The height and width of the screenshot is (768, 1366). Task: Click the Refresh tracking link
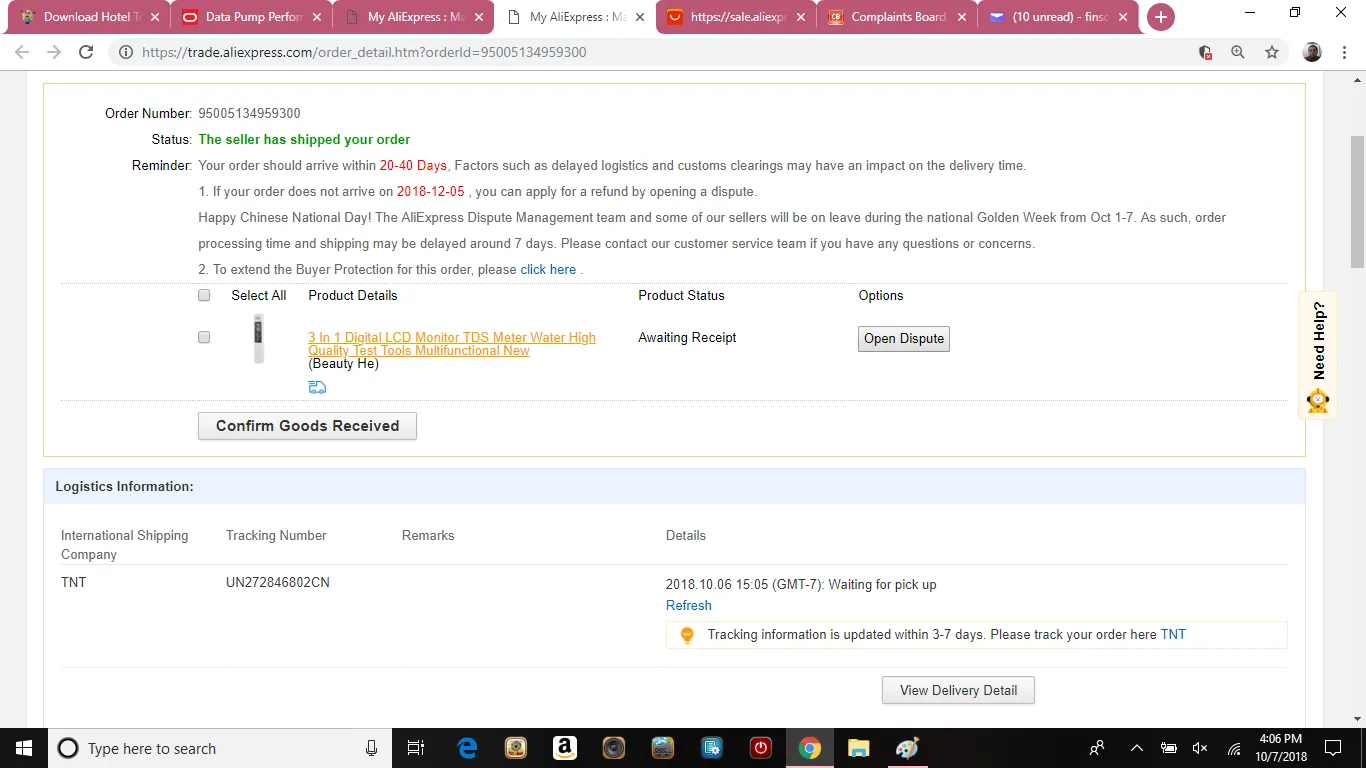click(x=689, y=606)
